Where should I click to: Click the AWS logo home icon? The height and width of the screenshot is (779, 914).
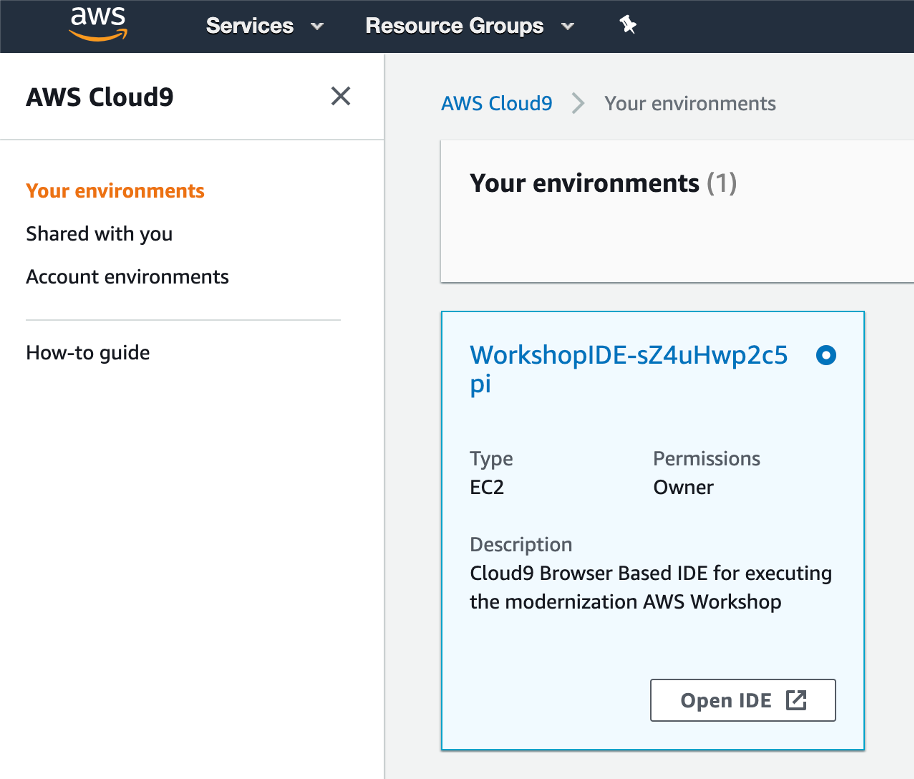(98, 24)
